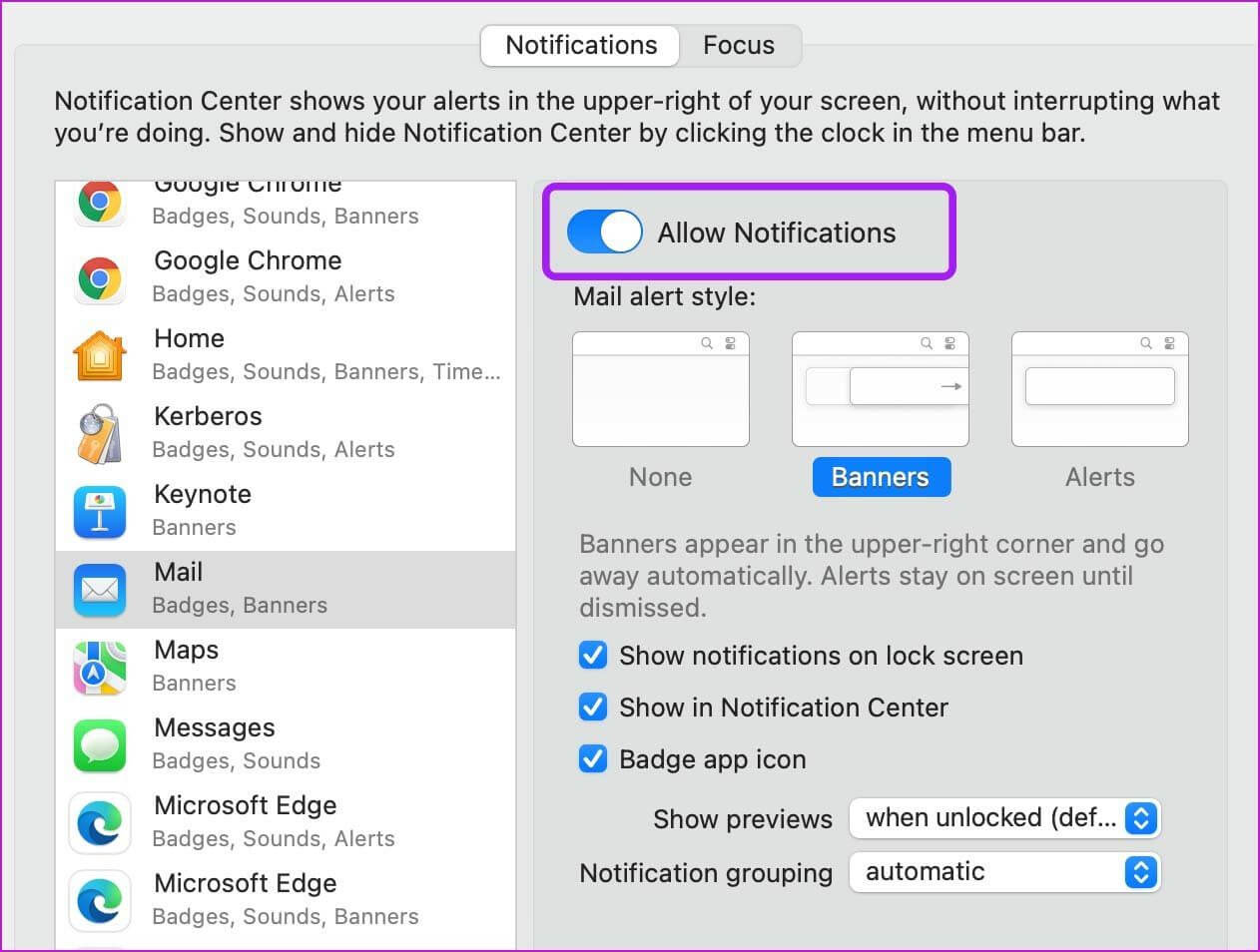This screenshot has width=1260, height=952.
Task: Select Google Chrome with Badges, Sounds, Alerts
Action: click(x=286, y=278)
